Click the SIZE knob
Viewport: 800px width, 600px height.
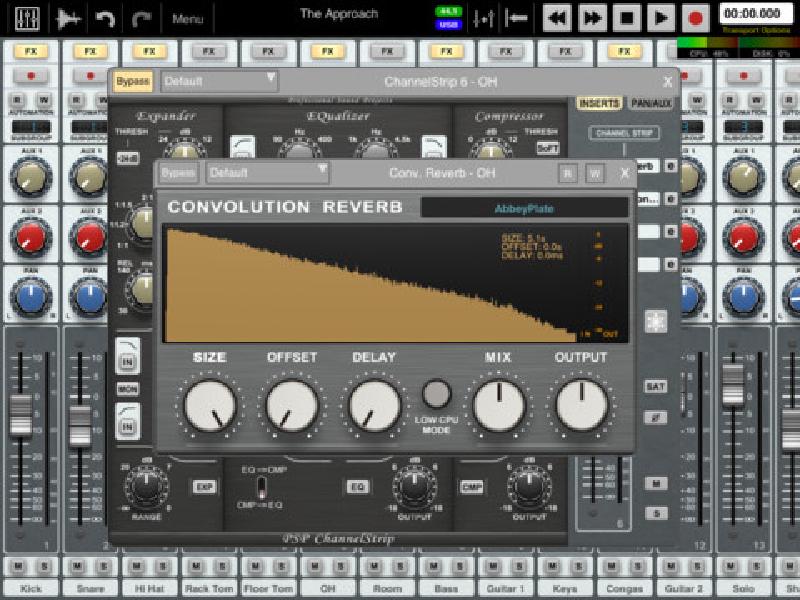pyautogui.click(x=210, y=406)
